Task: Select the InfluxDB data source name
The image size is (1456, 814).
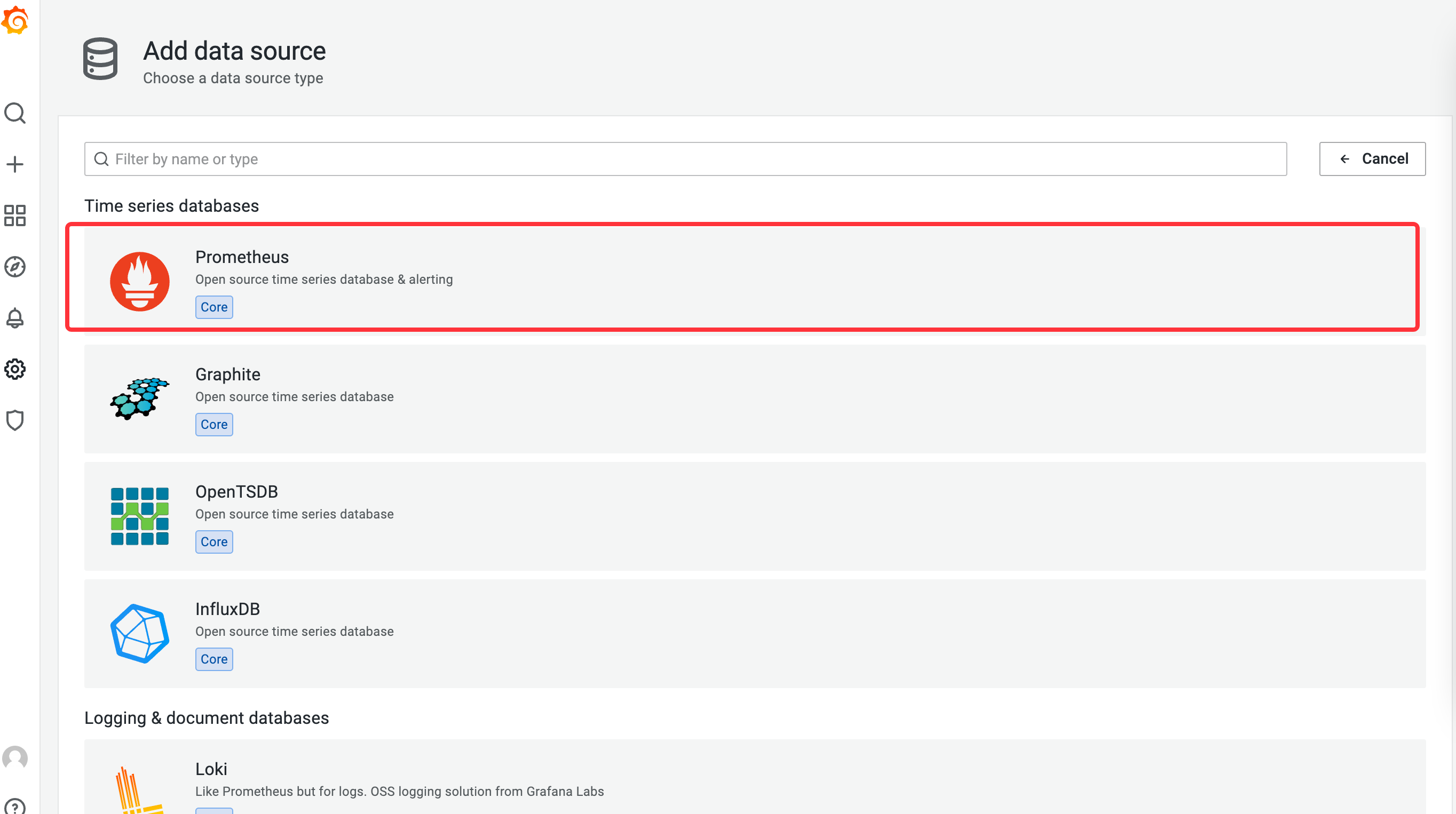Action: (227, 609)
